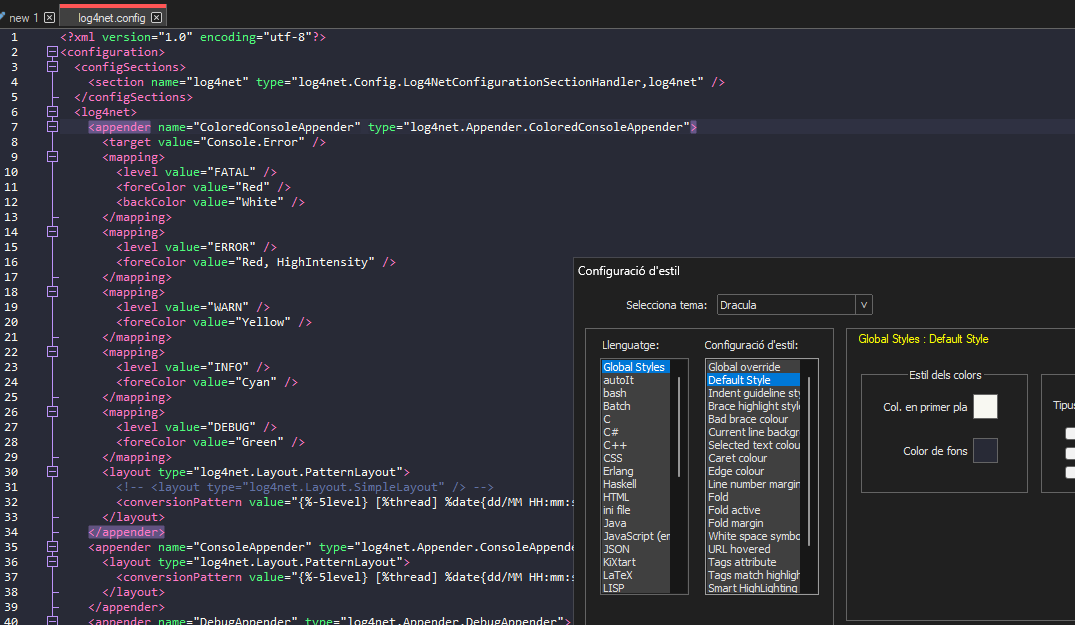Select Brace highlight style
Screen dimensions: 1075x625
(753, 406)
